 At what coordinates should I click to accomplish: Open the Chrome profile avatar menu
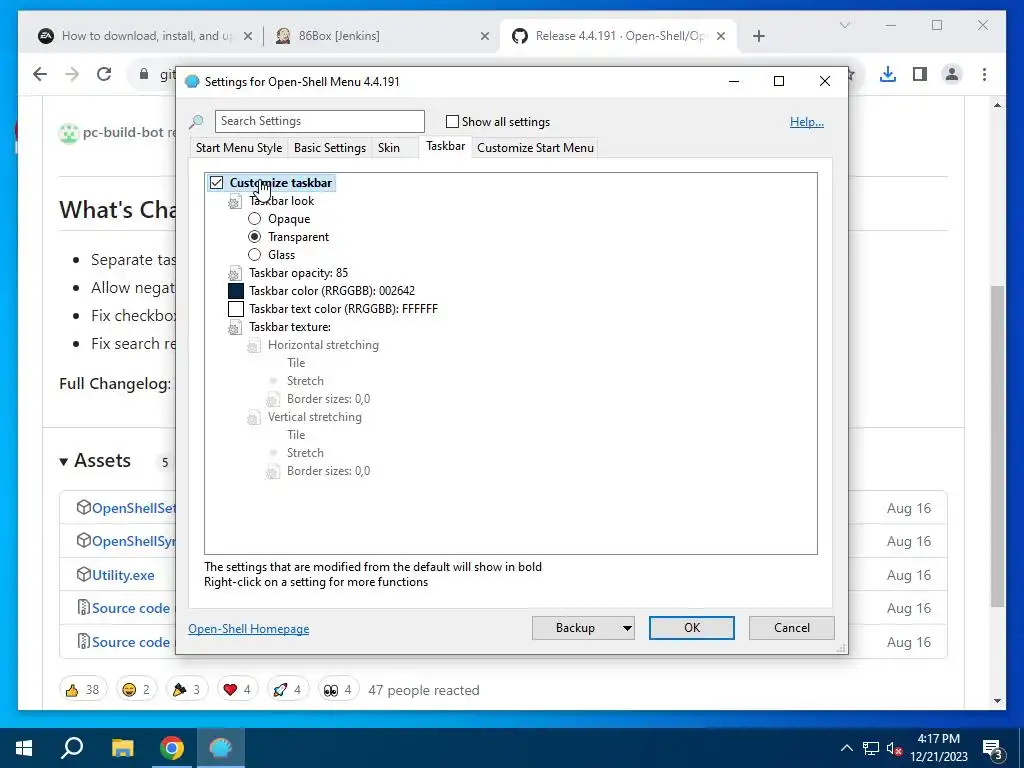tap(952, 74)
